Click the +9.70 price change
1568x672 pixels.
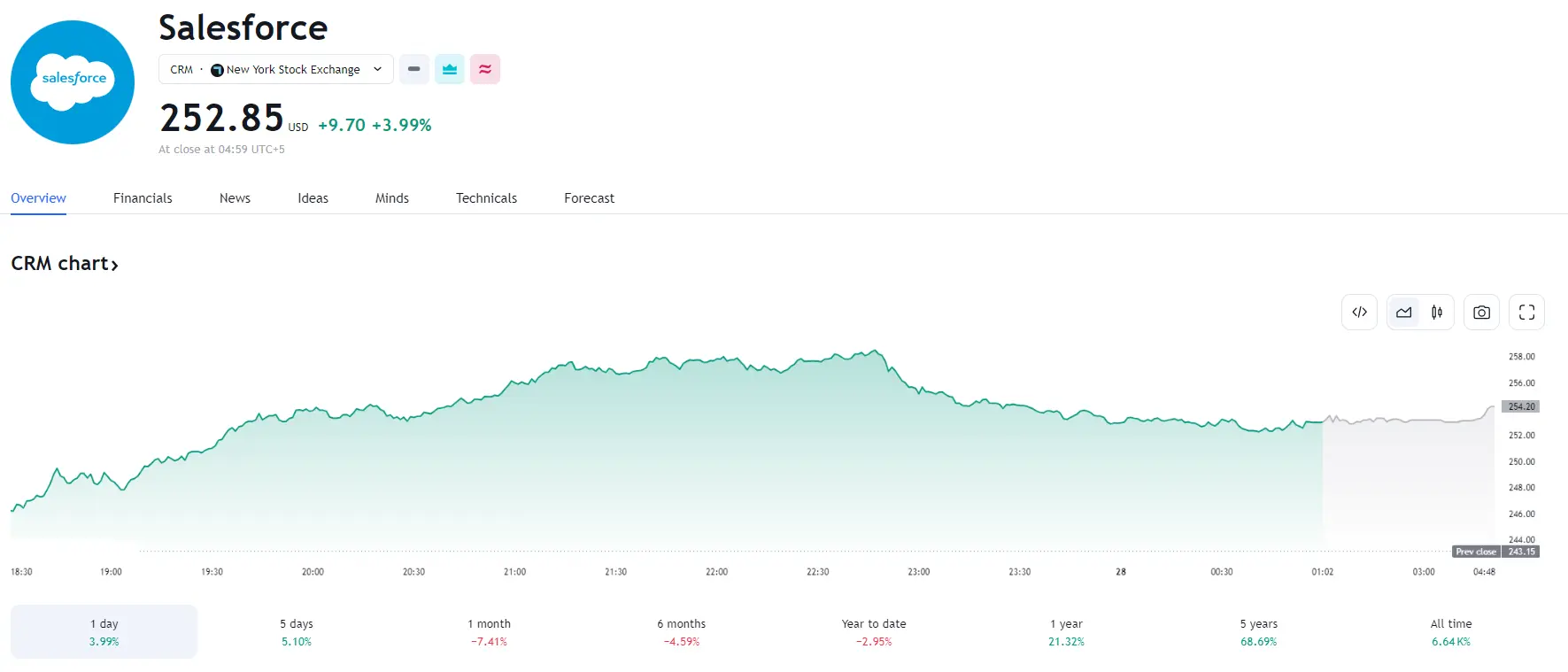[342, 125]
